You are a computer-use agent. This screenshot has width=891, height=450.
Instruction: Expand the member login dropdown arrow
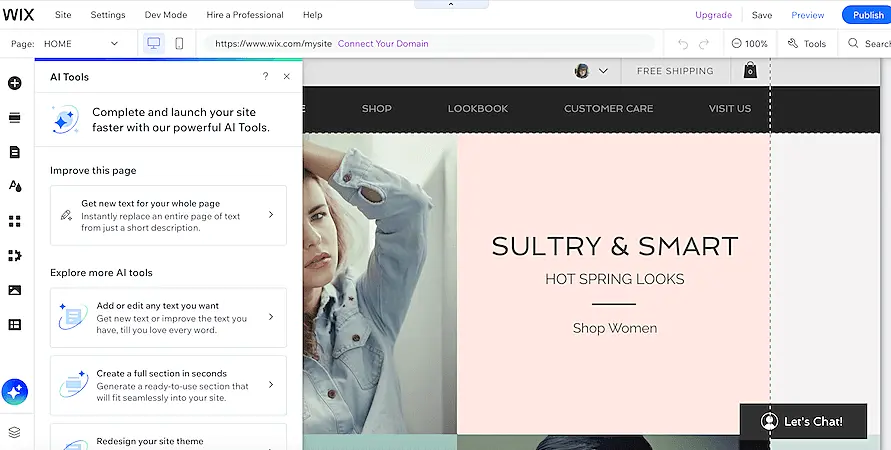603,71
